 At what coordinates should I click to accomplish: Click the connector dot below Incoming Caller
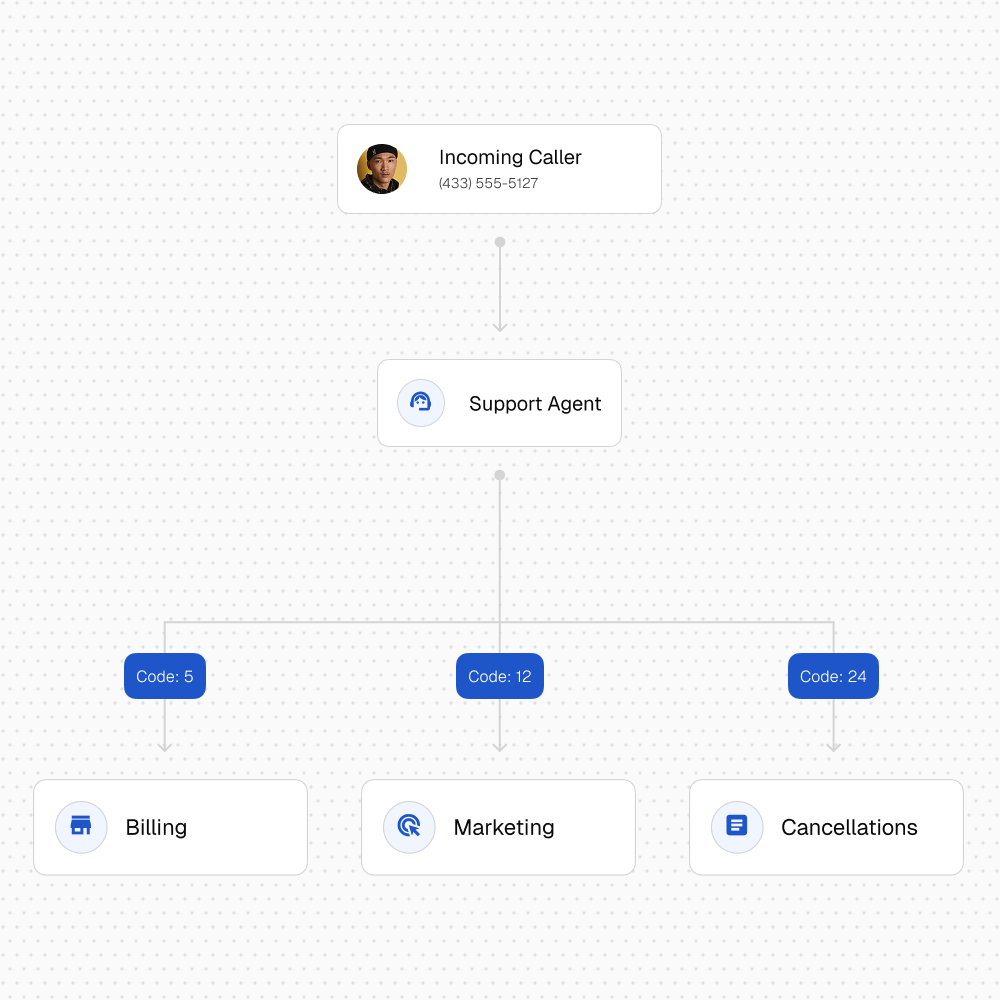[500, 242]
